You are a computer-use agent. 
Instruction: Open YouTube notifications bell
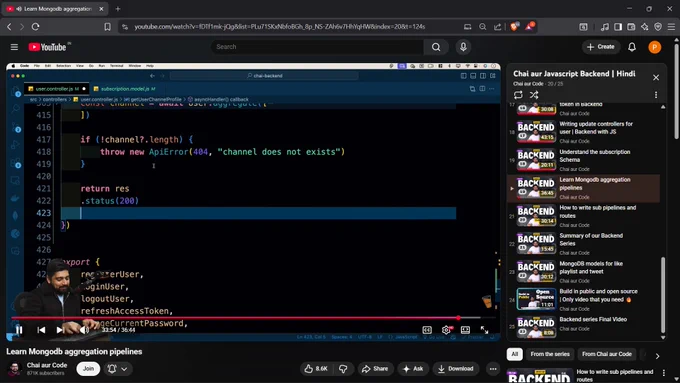tap(632, 47)
